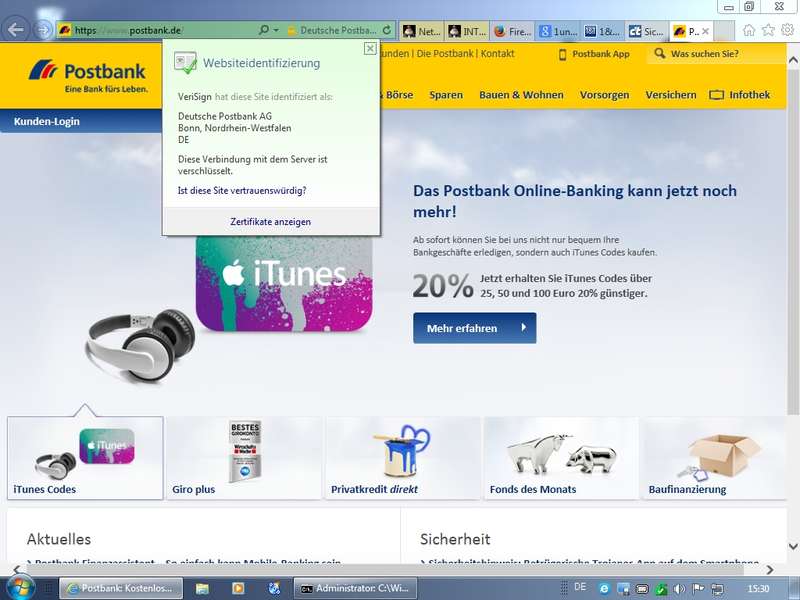Open browser tools gear icon
This screenshot has width=800, height=600.
pos(787,30)
